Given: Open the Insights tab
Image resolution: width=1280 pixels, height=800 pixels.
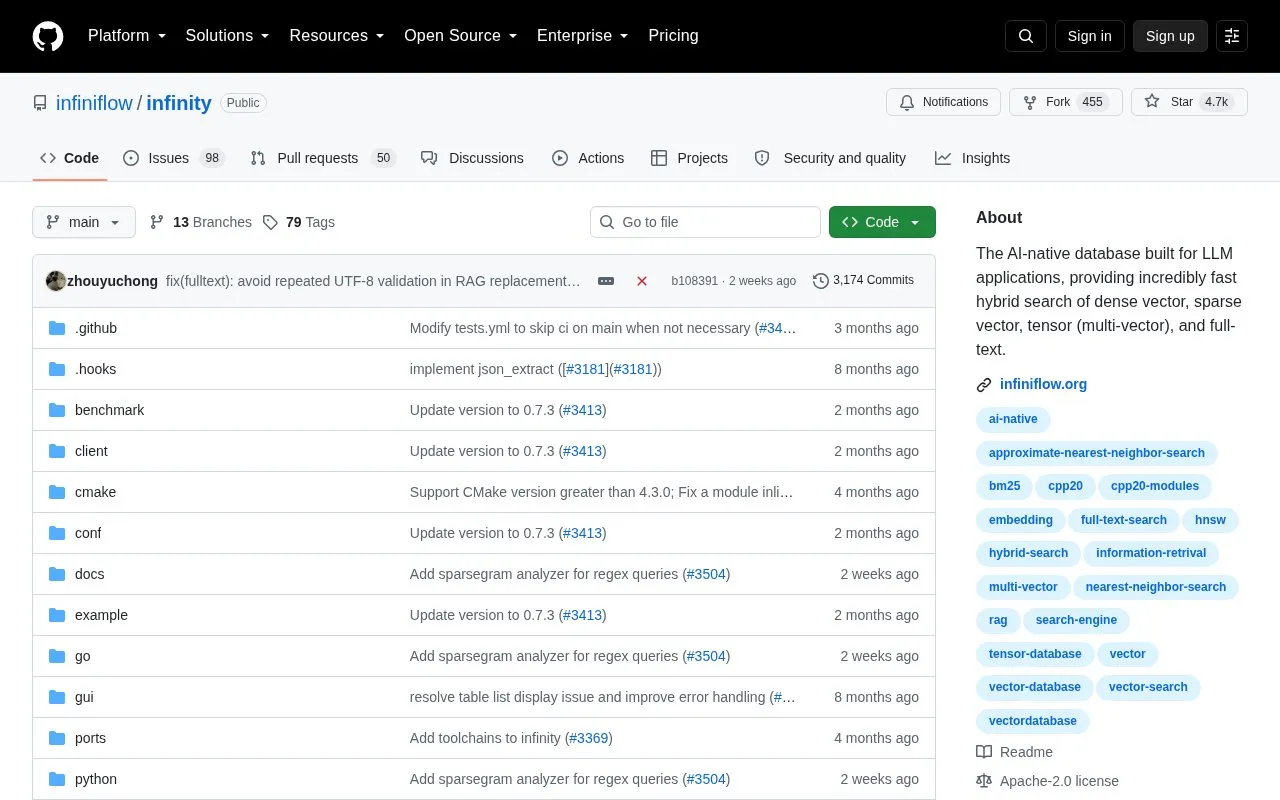Looking at the screenshot, I should [972, 158].
